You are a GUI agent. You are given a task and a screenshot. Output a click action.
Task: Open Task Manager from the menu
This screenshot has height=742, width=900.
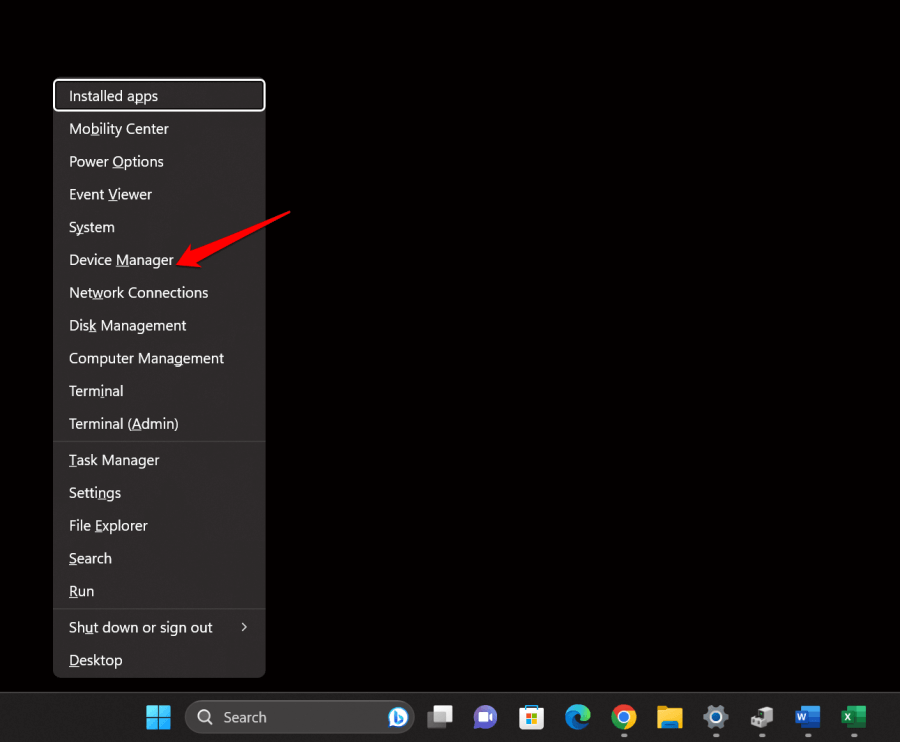[x=114, y=460]
